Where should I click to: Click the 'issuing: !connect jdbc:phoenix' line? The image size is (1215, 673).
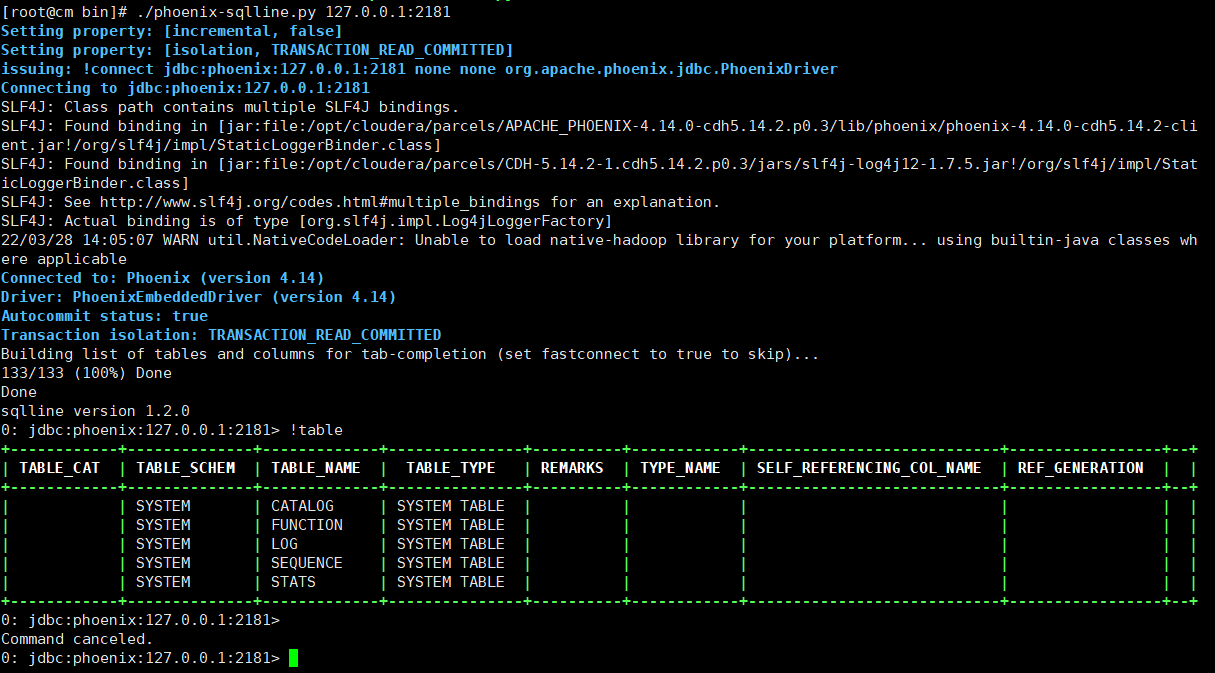pyautogui.click(x=419, y=69)
